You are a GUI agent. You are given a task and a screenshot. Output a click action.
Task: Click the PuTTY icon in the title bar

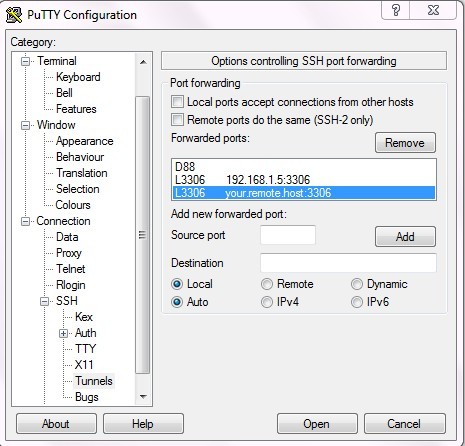pos(14,15)
